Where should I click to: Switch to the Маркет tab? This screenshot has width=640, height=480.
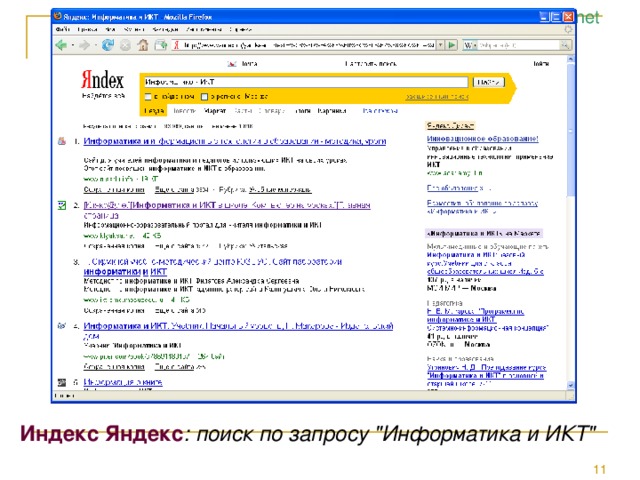coord(215,111)
